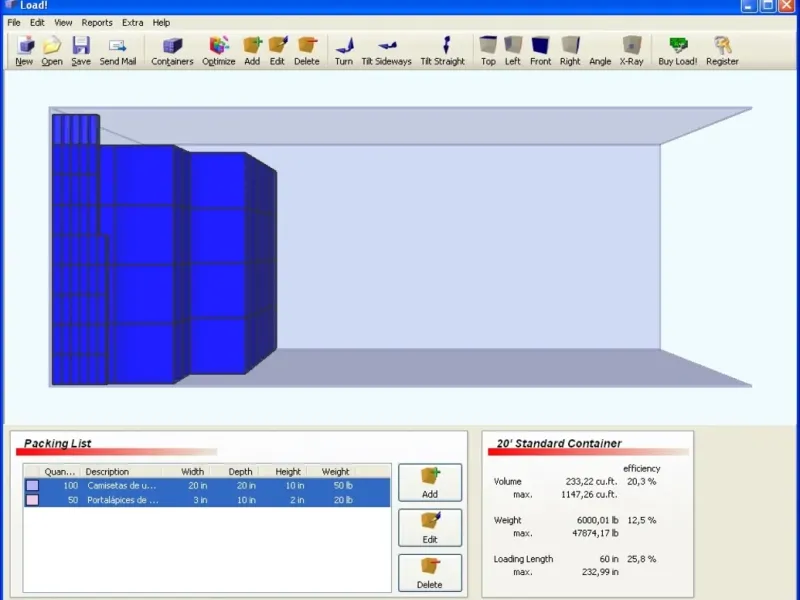Viewport: 800px width, 600px height.
Task: Switch to the Top view
Action: pos(488,51)
